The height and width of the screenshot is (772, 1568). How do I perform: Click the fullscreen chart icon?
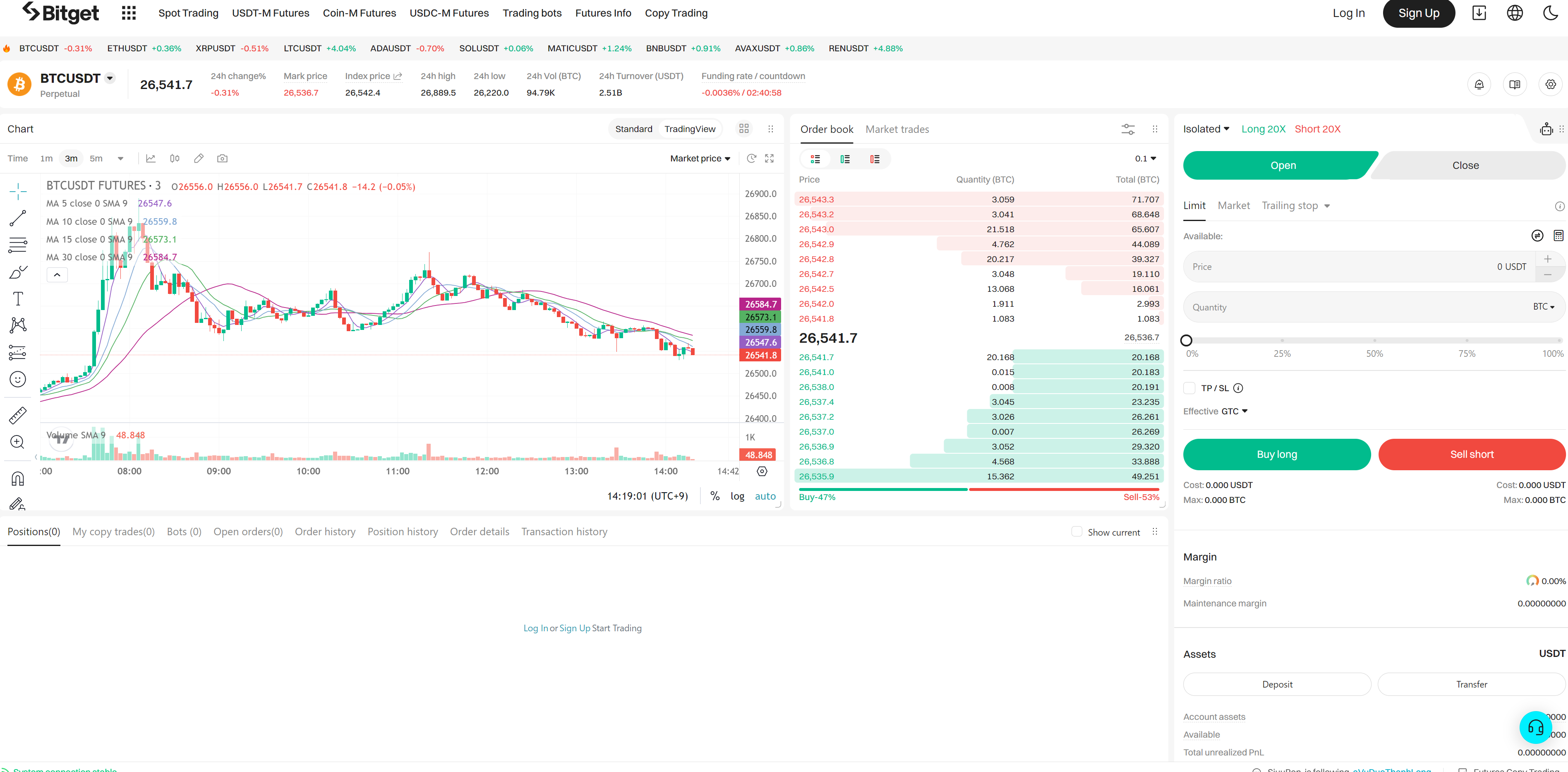770,158
